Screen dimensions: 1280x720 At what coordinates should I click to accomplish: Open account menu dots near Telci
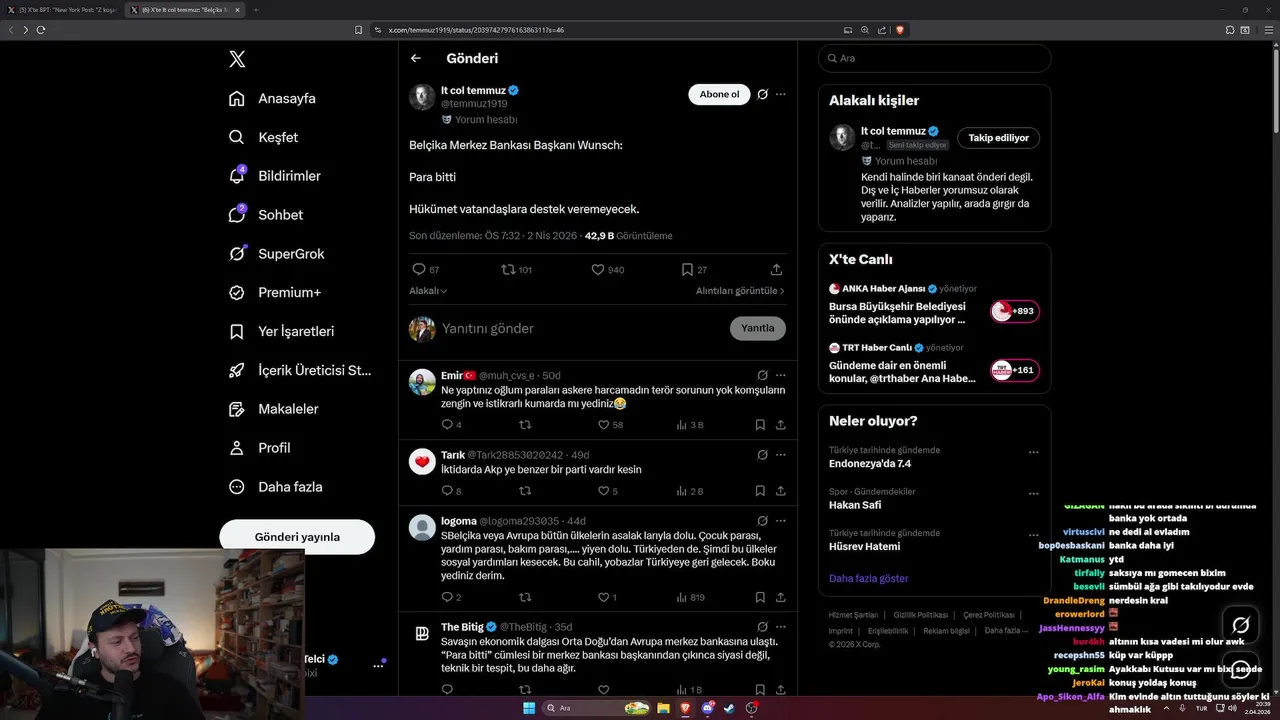378,665
